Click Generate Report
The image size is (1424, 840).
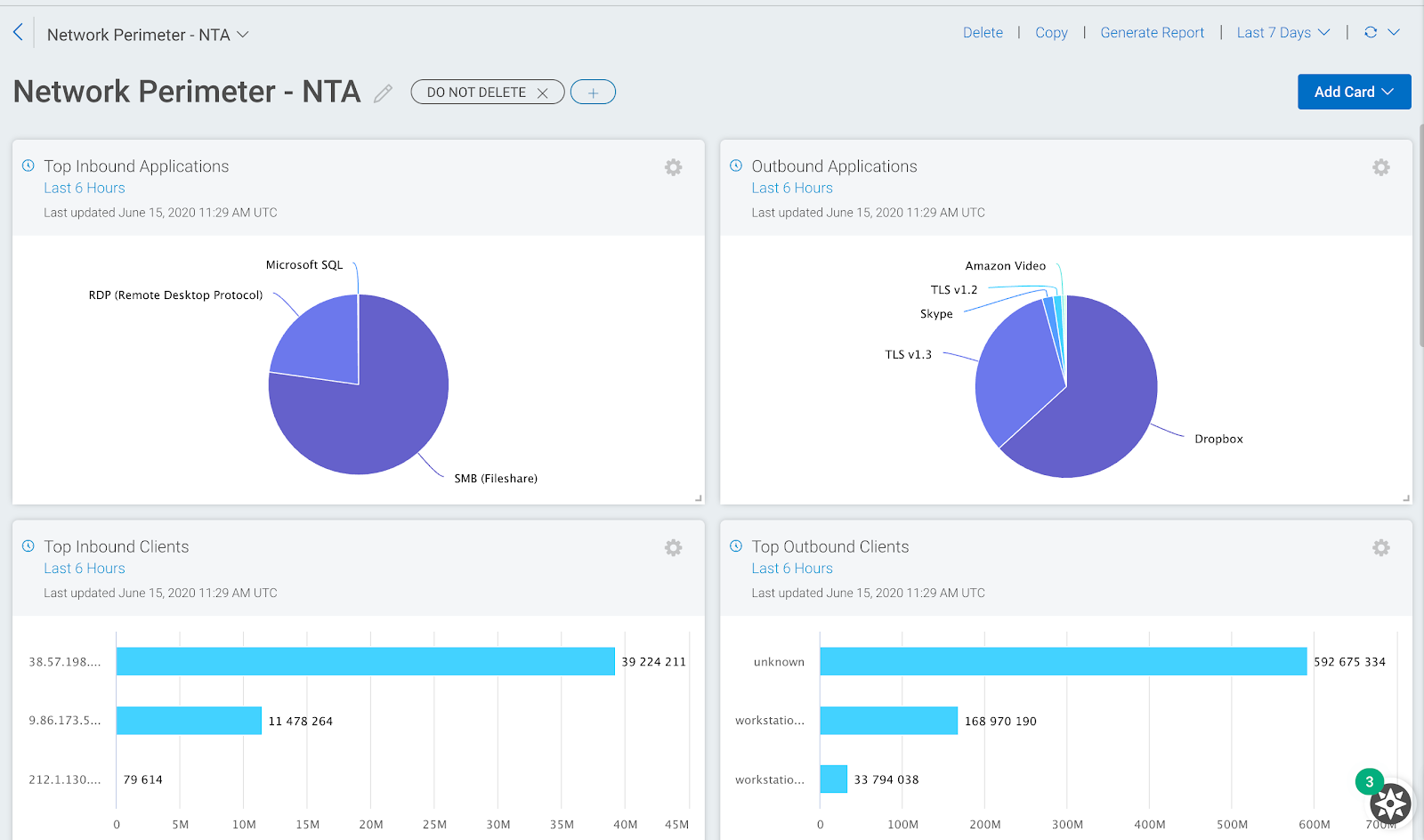coord(1152,33)
